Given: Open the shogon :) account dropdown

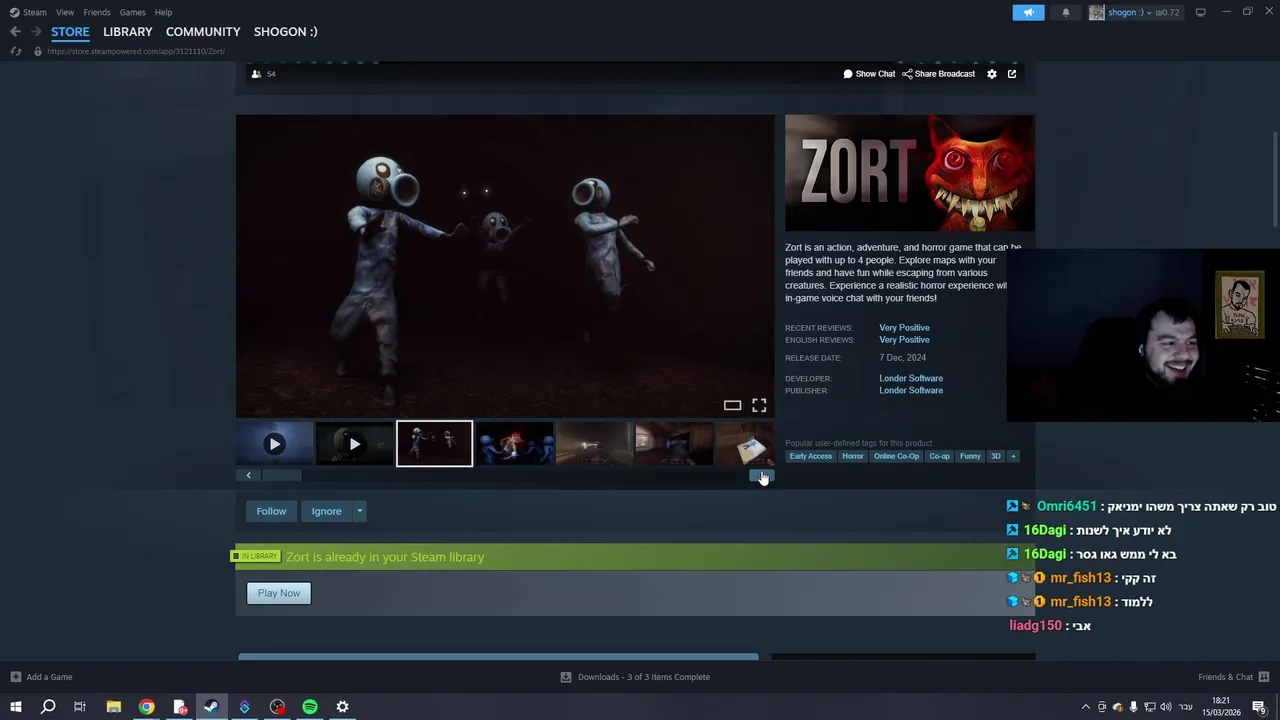Looking at the screenshot, I should (1134, 12).
